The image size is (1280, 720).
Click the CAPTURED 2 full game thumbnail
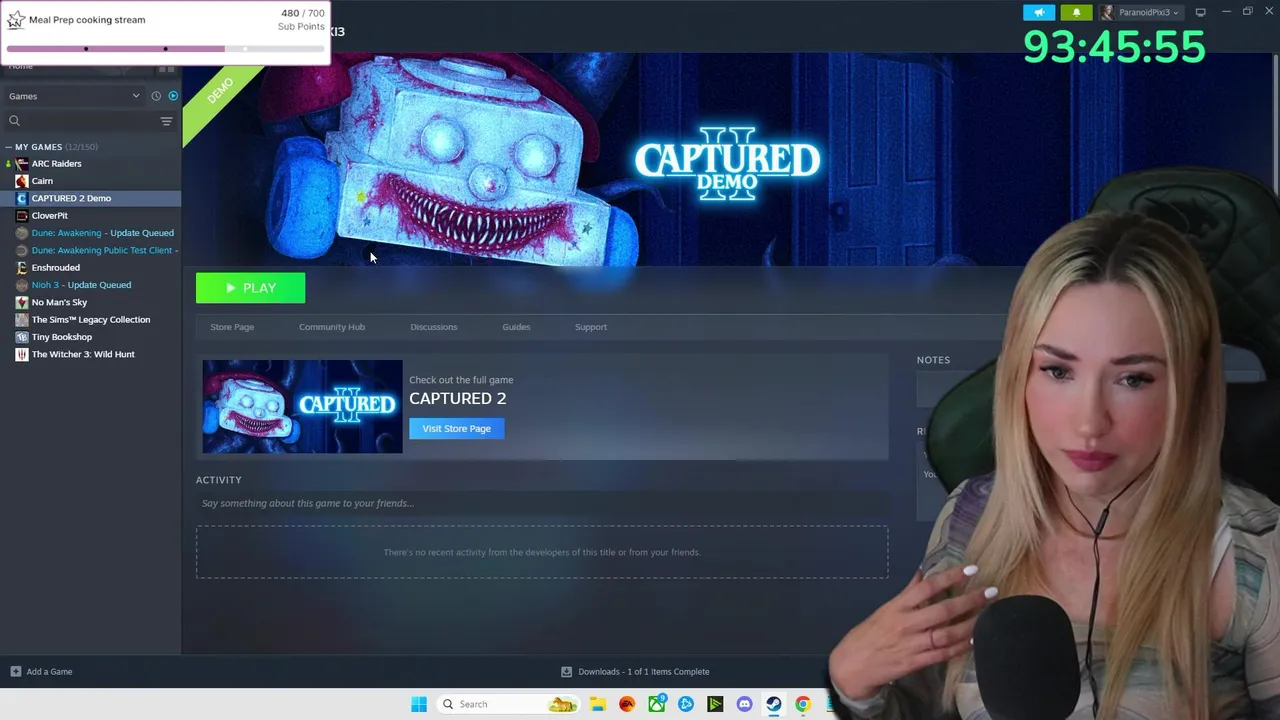(302, 407)
